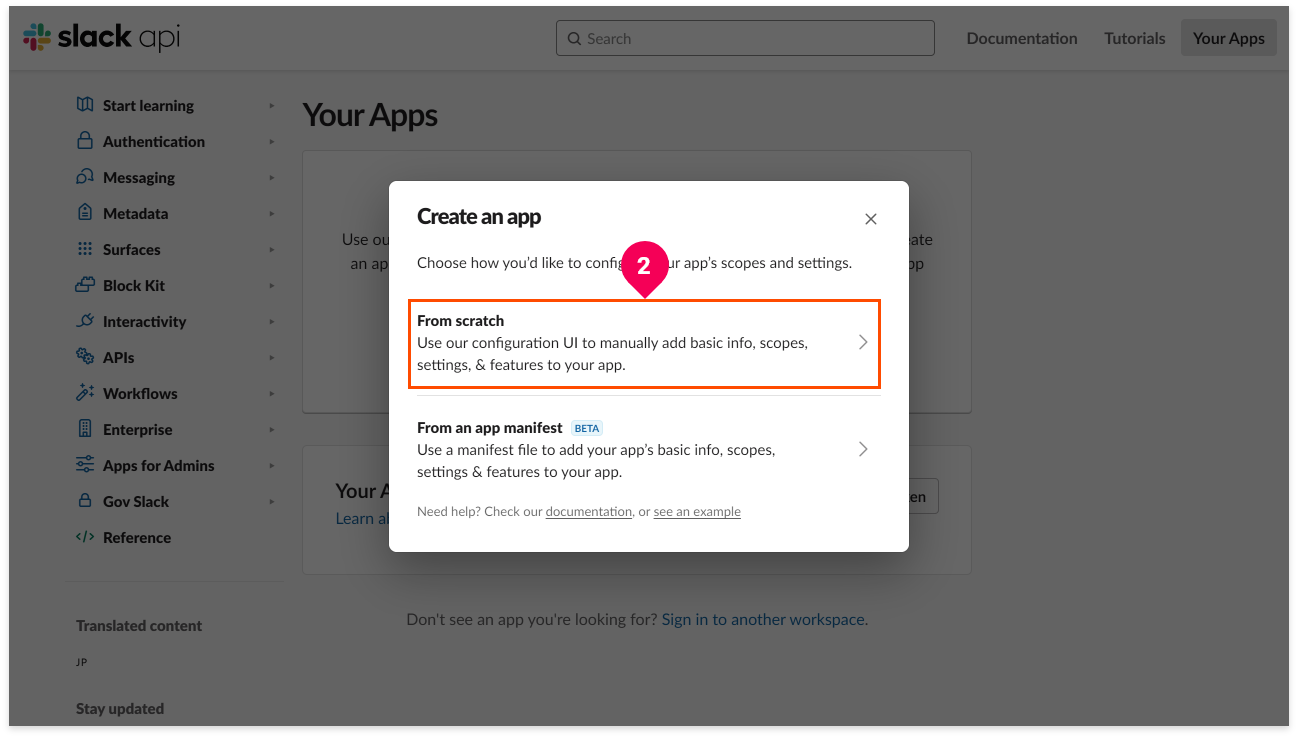
Task: Focus the Search input field
Action: point(745,38)
